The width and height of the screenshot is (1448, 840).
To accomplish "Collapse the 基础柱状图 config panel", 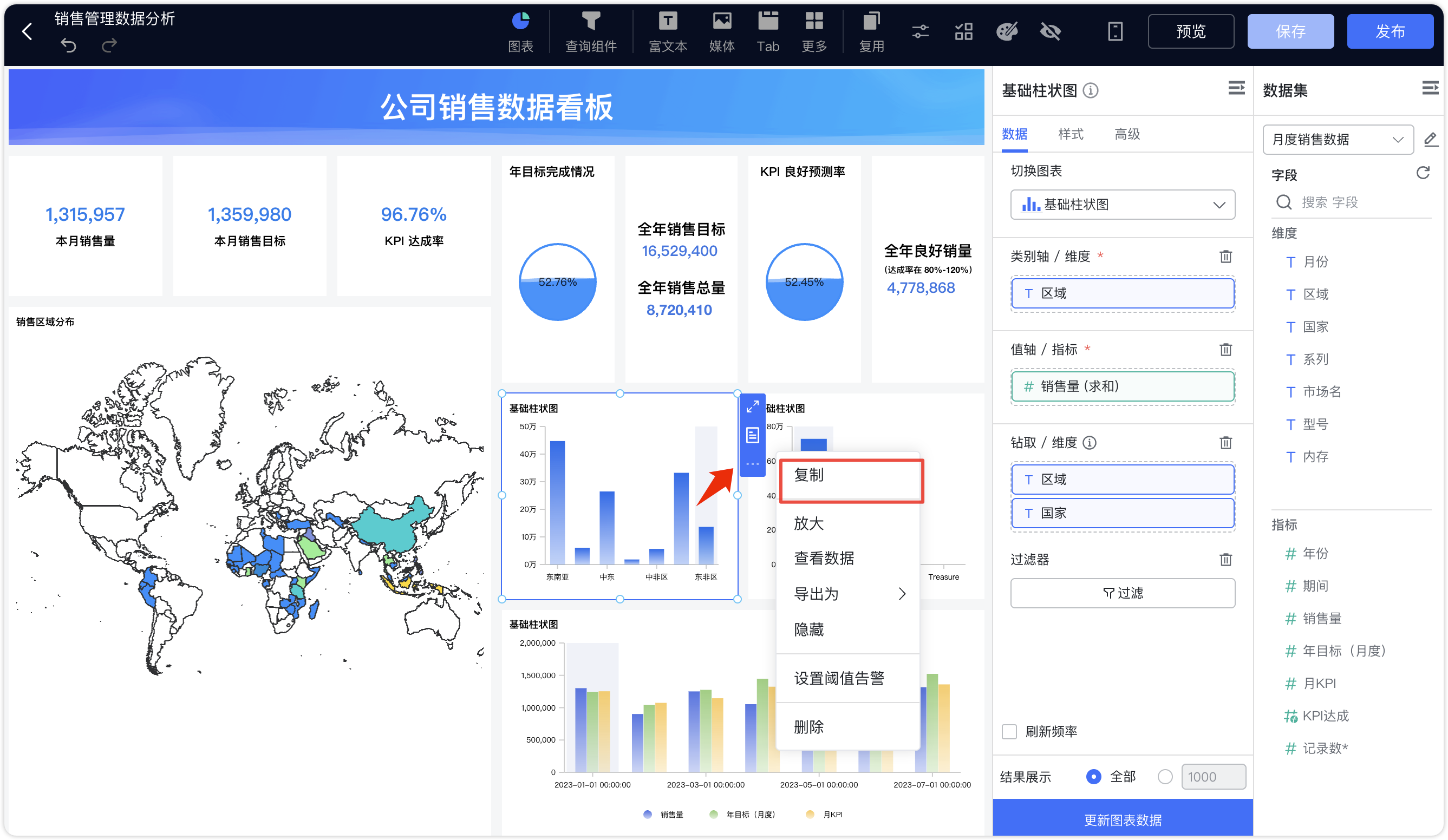I will click(1236, 88).
